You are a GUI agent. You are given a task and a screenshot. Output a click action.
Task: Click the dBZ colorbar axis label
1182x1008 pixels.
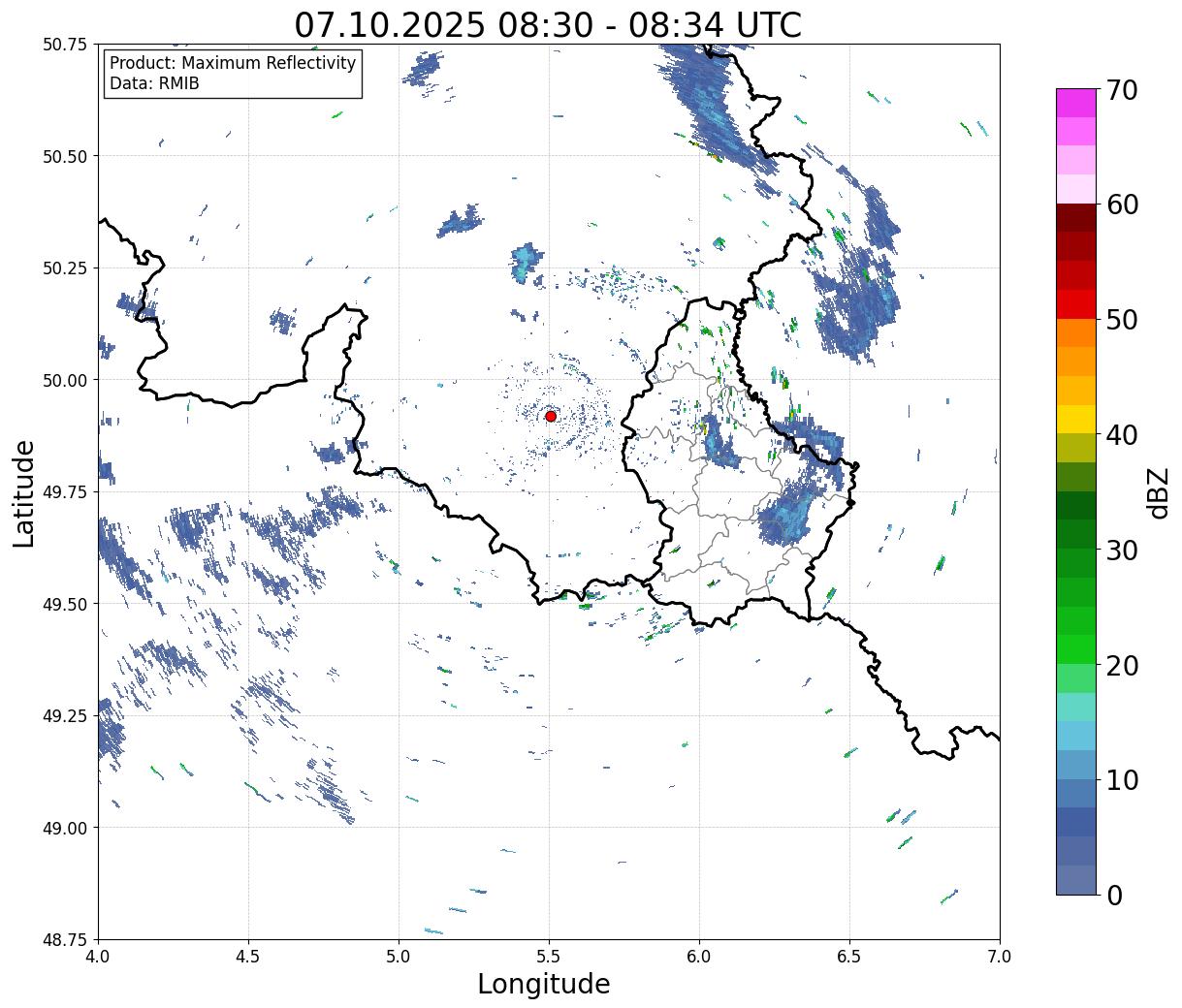pyautogui.click(x=1159, y=491)
